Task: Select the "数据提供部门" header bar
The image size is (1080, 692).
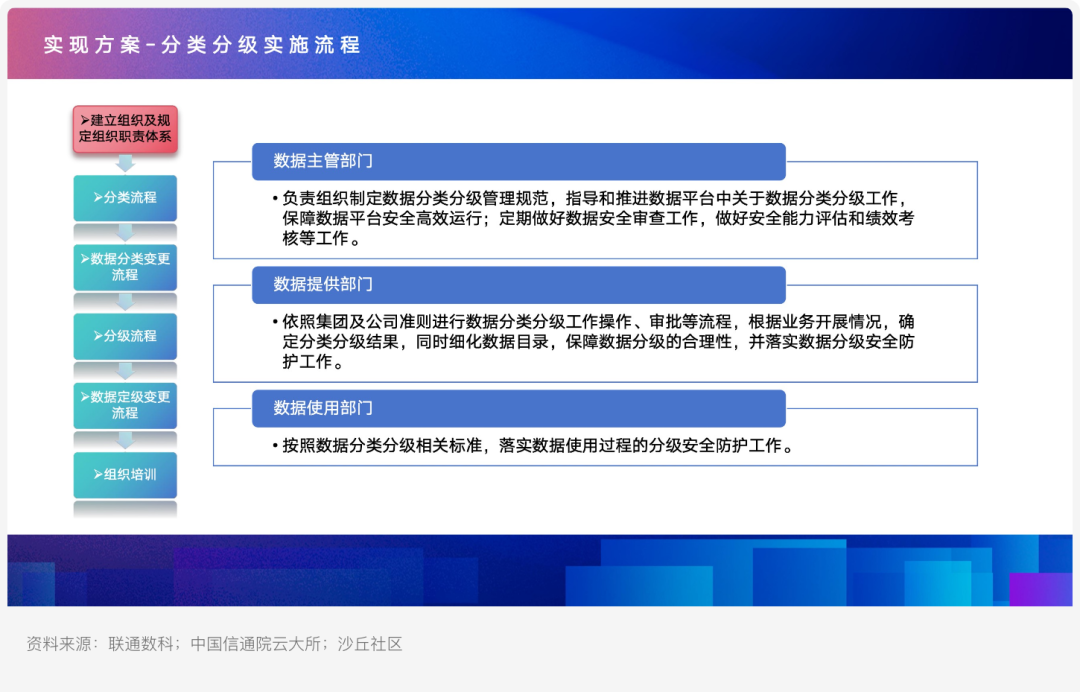Action: 518,285
